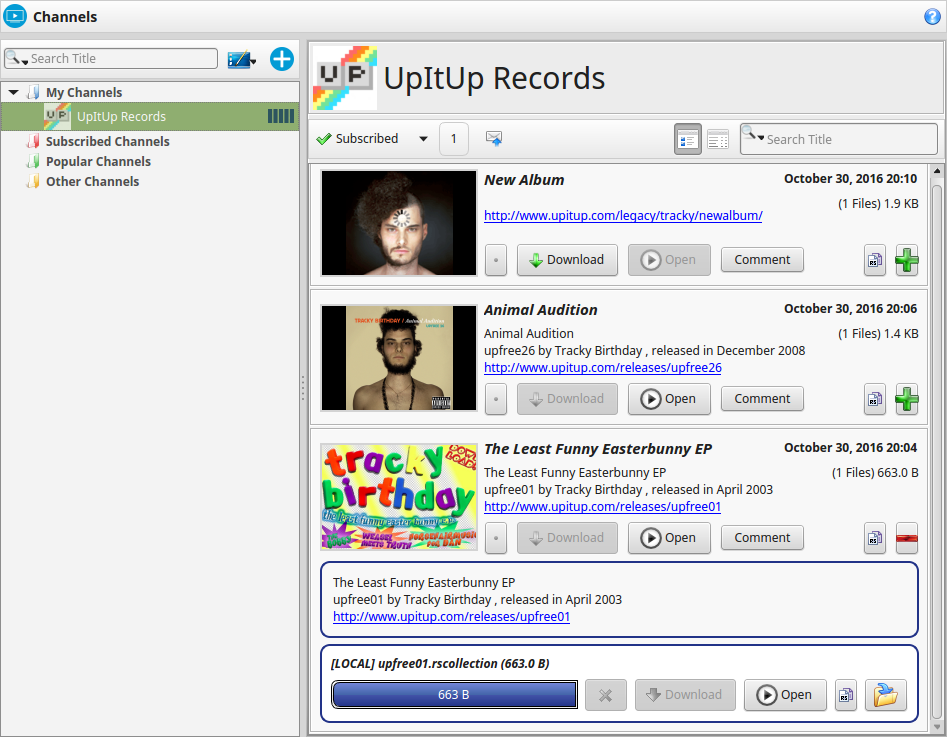Toggle read marker dot on New Album post
The height and width of the screenshot is (737, 947).
click(496, 260)
